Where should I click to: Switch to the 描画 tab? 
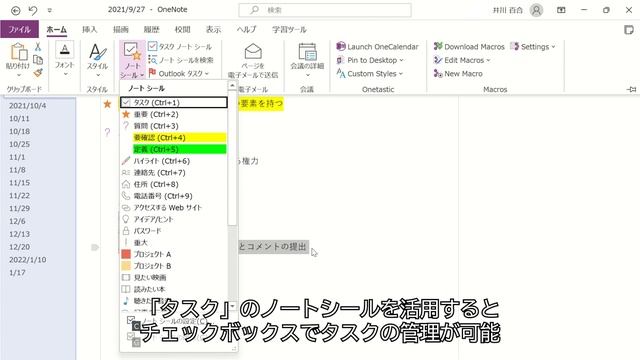tap(120, 29)
